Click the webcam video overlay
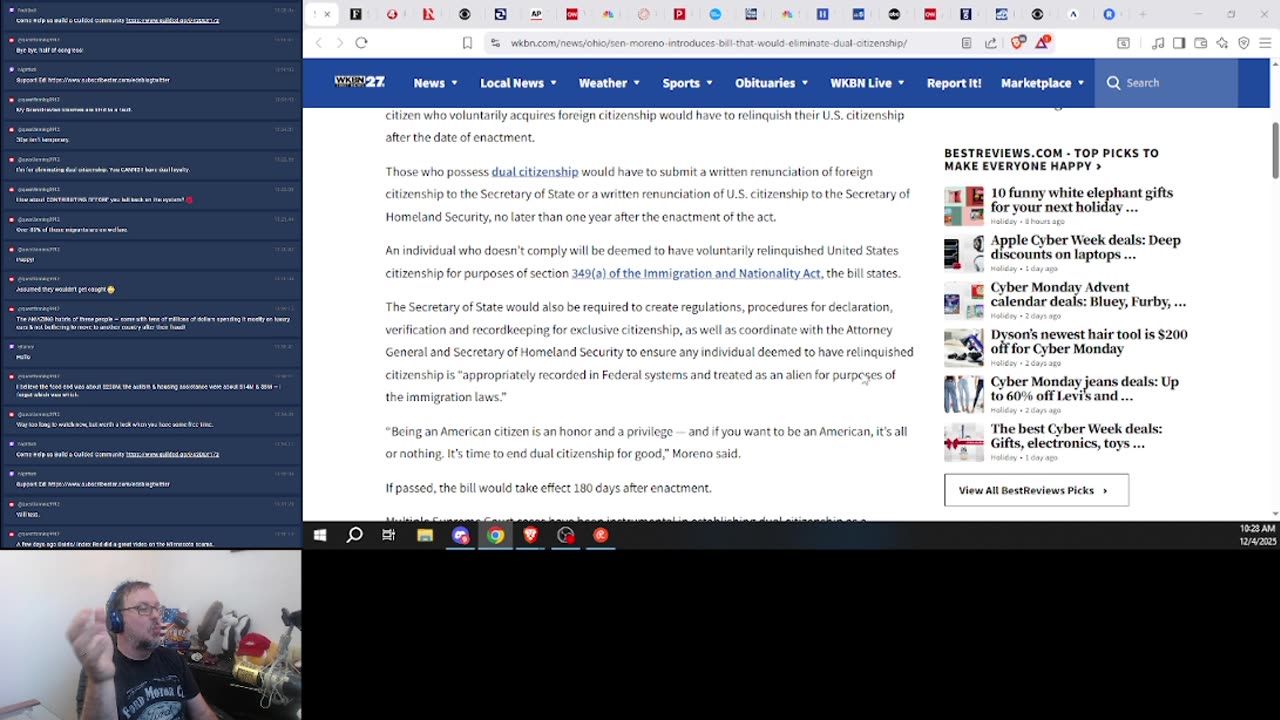This screenshot has width=1280, height=720. 150,634
